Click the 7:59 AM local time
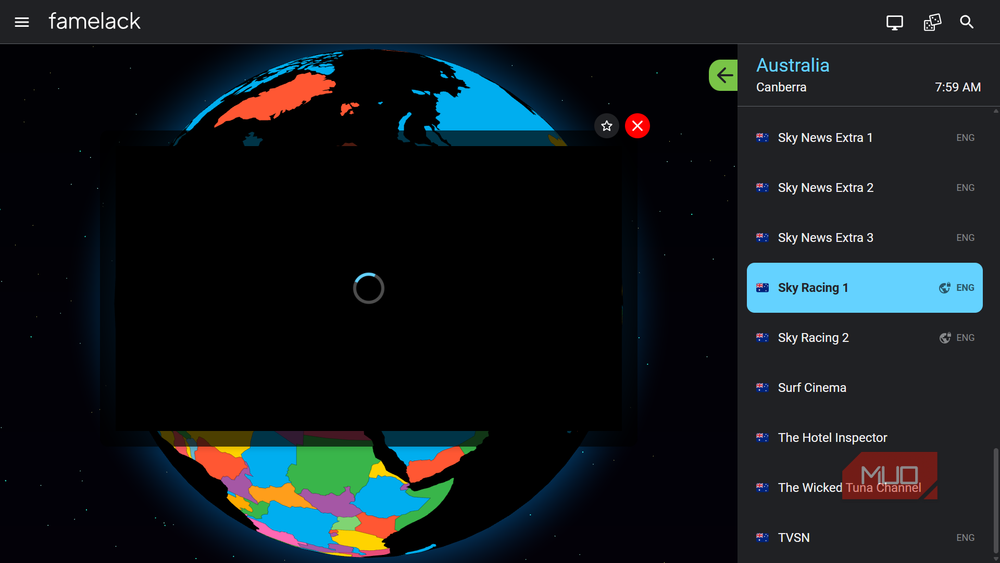This screenshot has width=1000, height=563. point(957,87)
